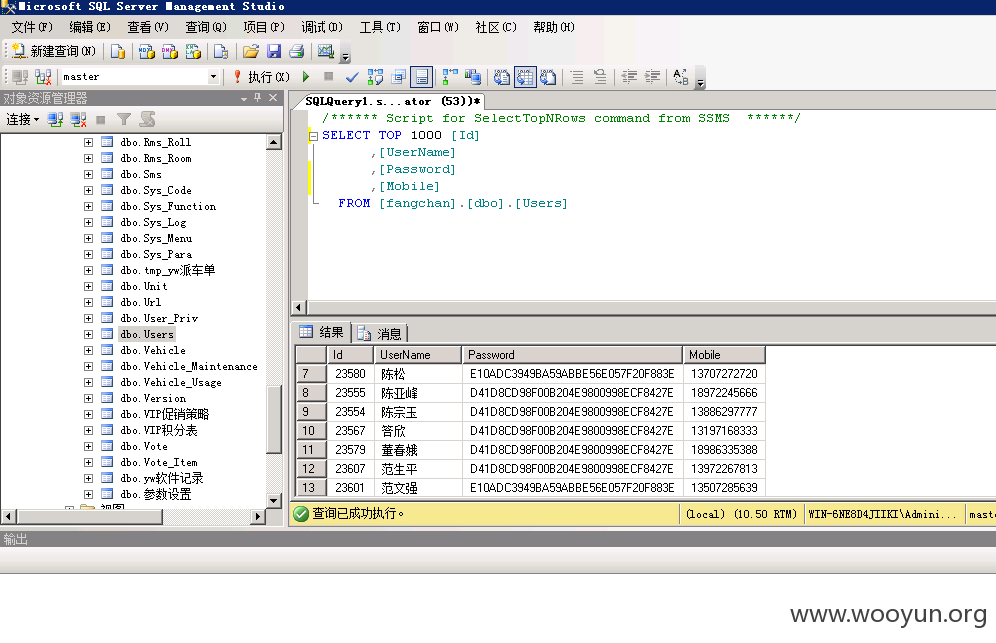Click row header 7 in results grid
This screenshot has width=996, height=643.
(x=311, y=374)
